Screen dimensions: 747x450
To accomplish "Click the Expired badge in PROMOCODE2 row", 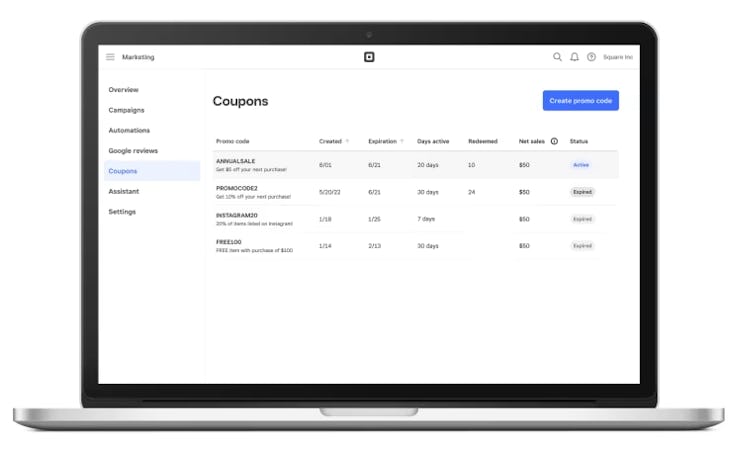I will coord(582,192).
